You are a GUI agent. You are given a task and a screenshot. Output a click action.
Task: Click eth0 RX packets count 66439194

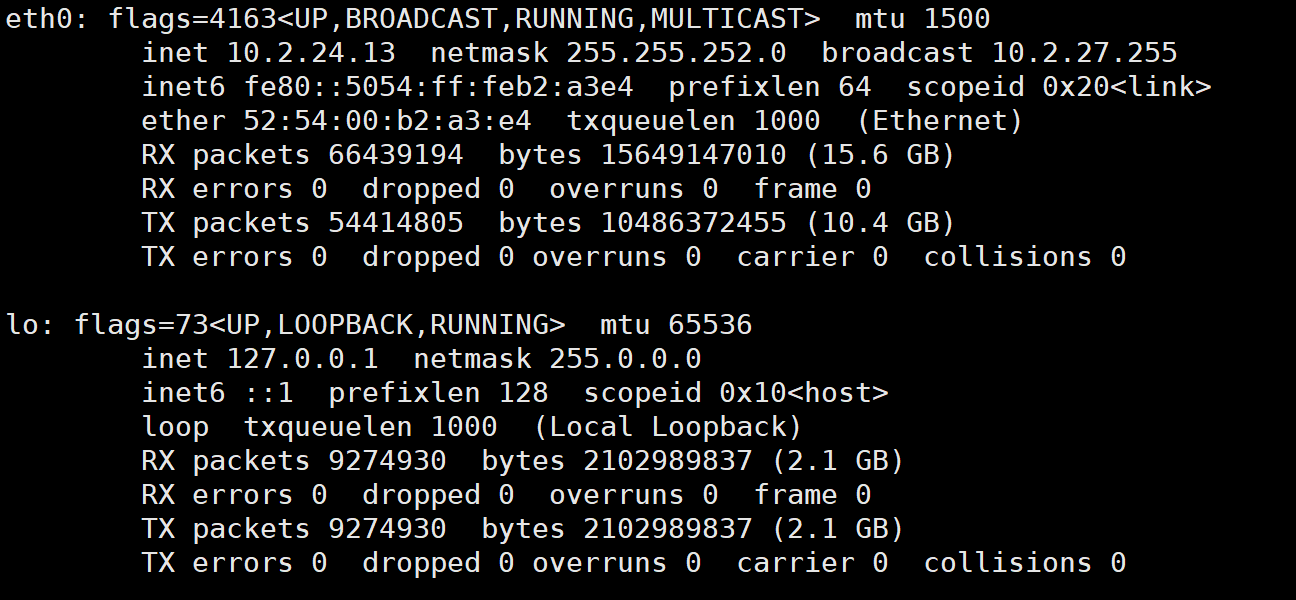(x=396, y=155)
